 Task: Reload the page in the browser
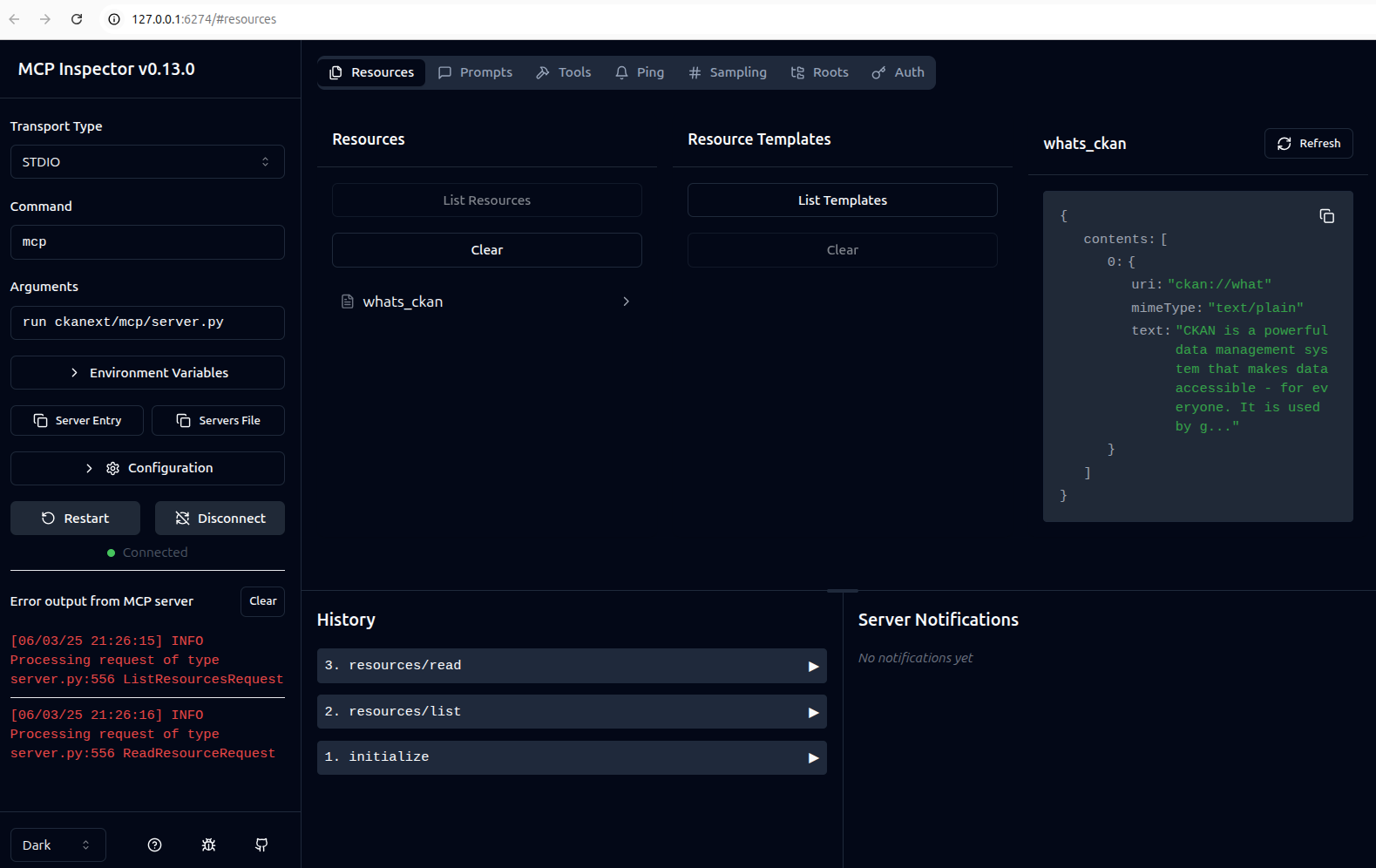click(x=77, y=19)
